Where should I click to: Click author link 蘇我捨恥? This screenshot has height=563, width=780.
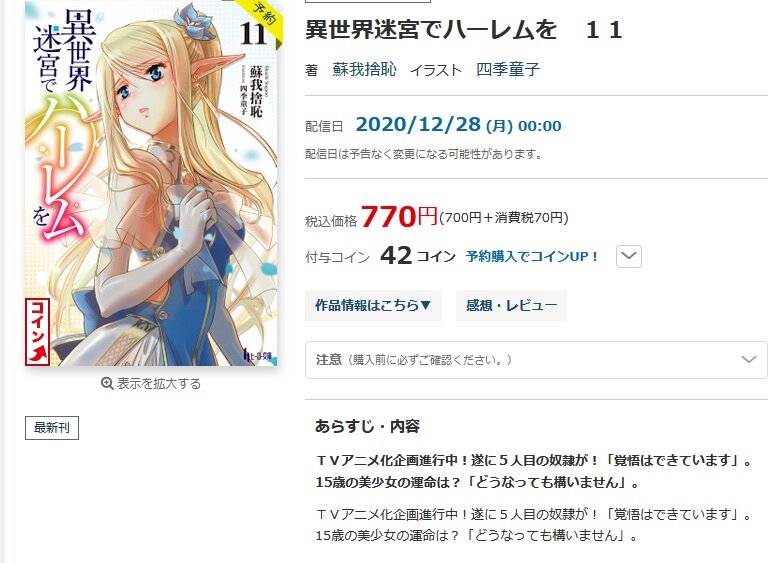point(365,69)
